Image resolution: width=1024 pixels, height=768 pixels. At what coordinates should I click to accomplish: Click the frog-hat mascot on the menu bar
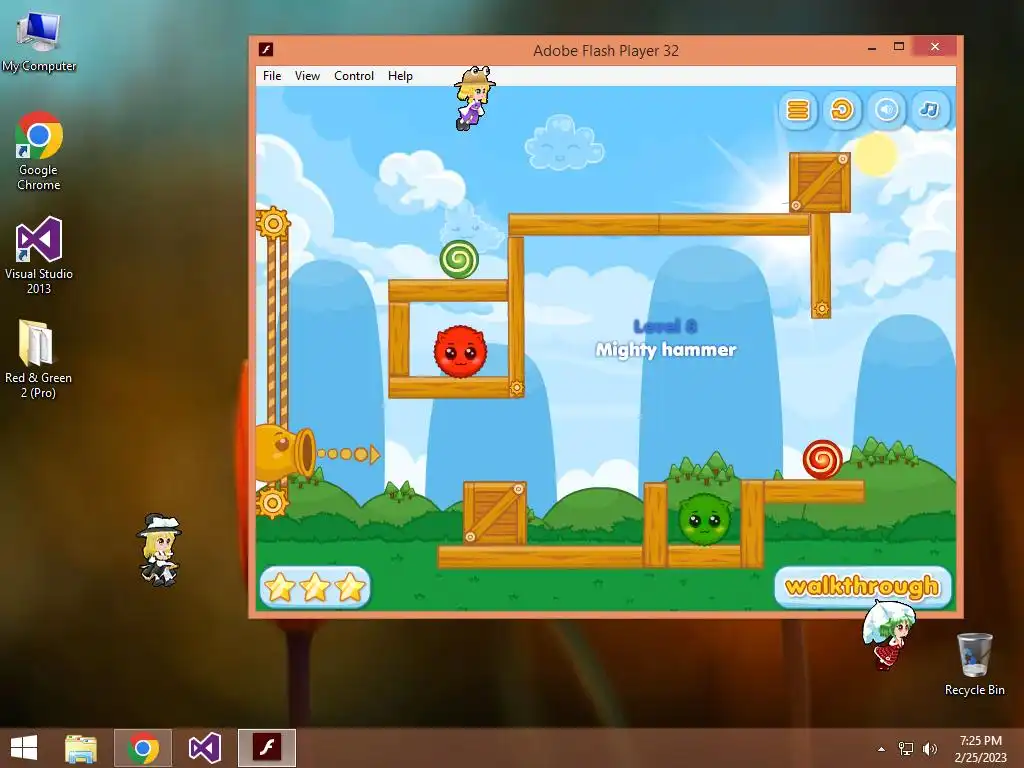point(474,98)
